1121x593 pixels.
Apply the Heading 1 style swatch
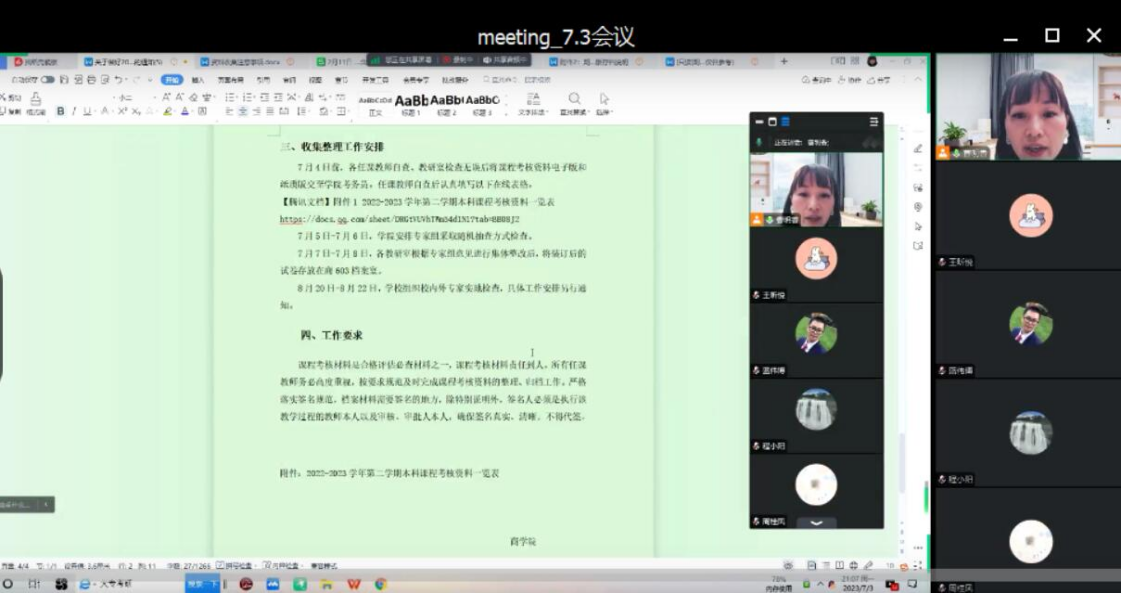tap(411, 101)
